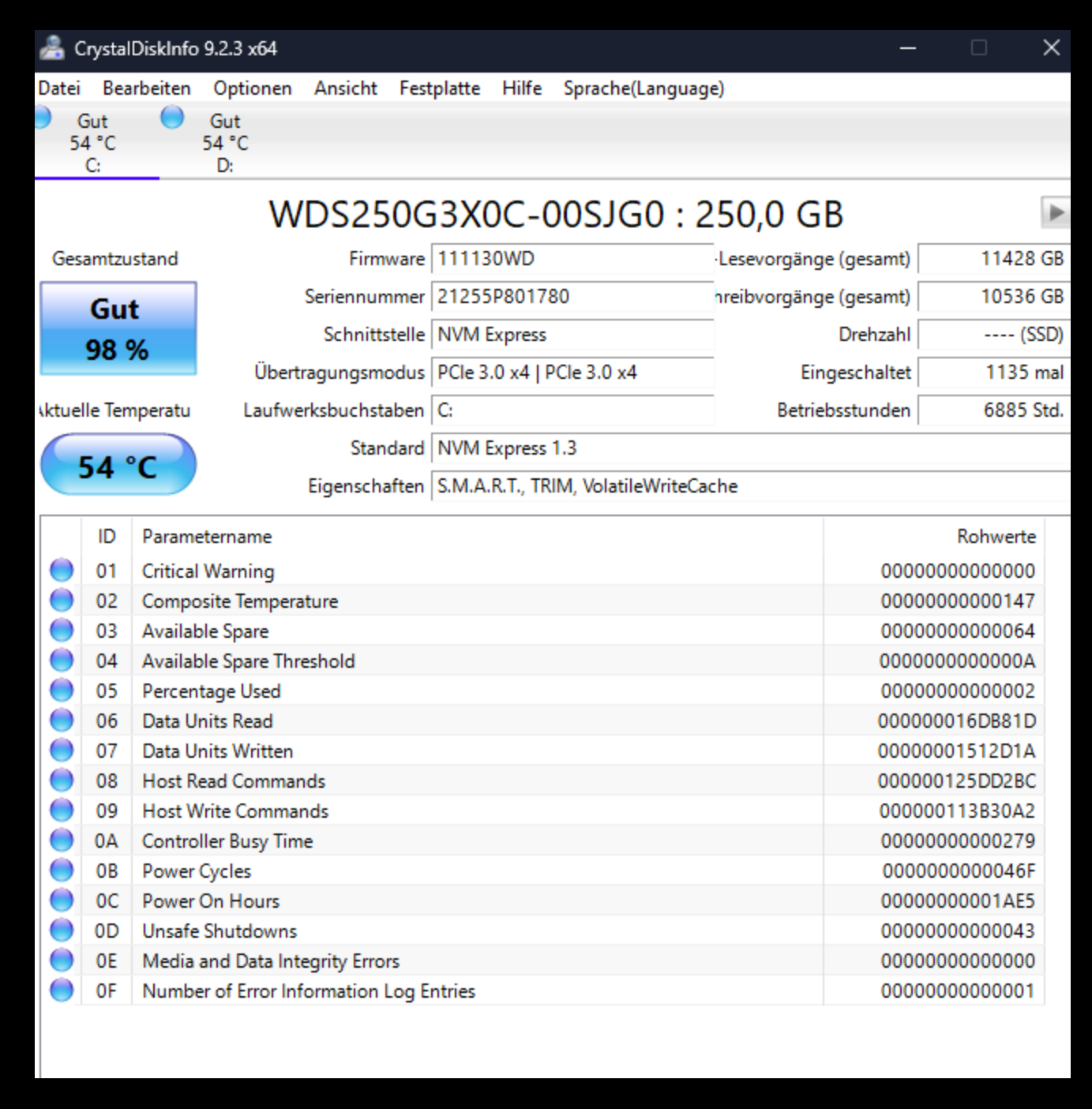Click raw value 000000125DD2BC

click(957, 781)
